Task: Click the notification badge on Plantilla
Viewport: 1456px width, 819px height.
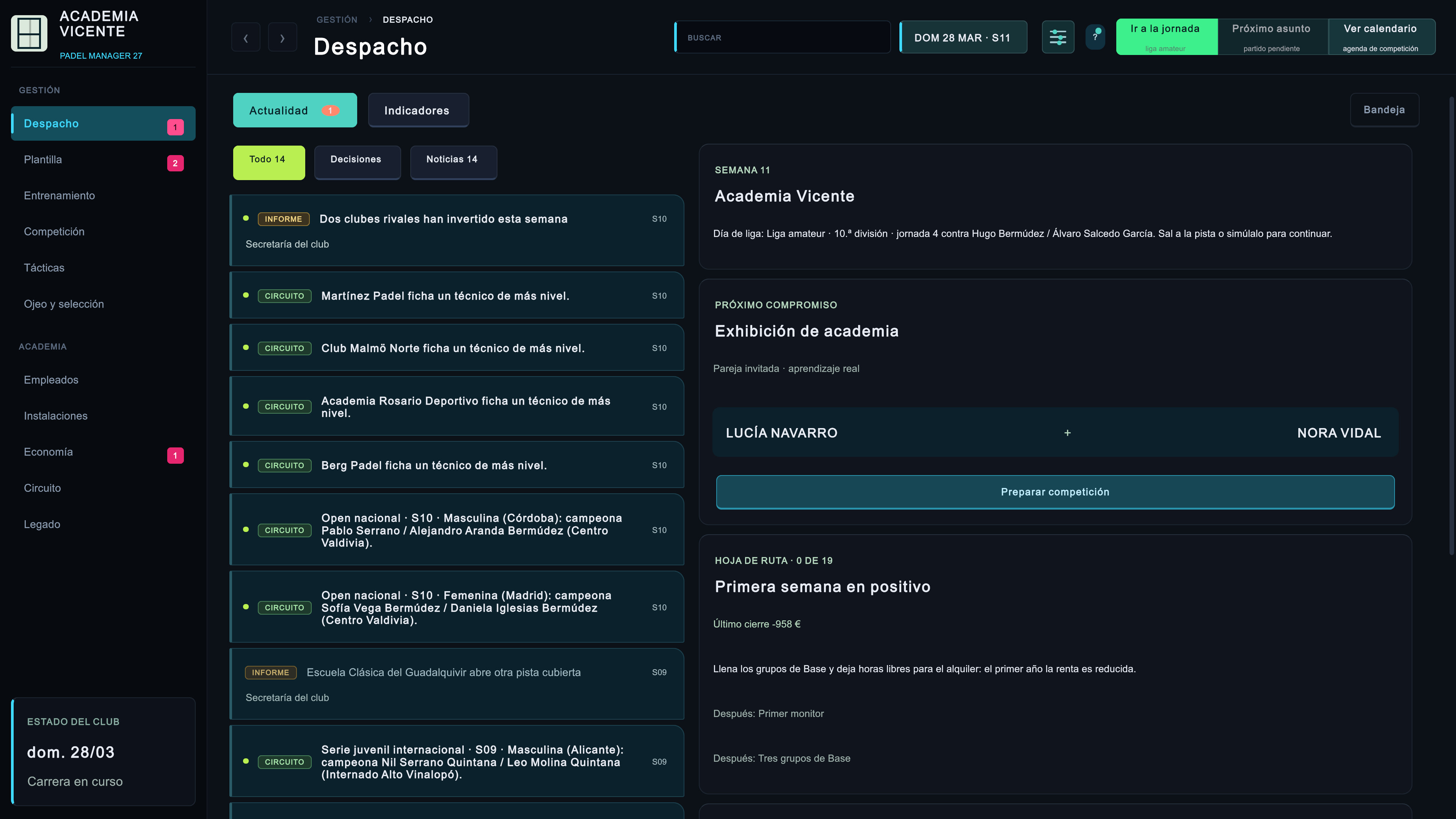Action: (x=175, y=163)
